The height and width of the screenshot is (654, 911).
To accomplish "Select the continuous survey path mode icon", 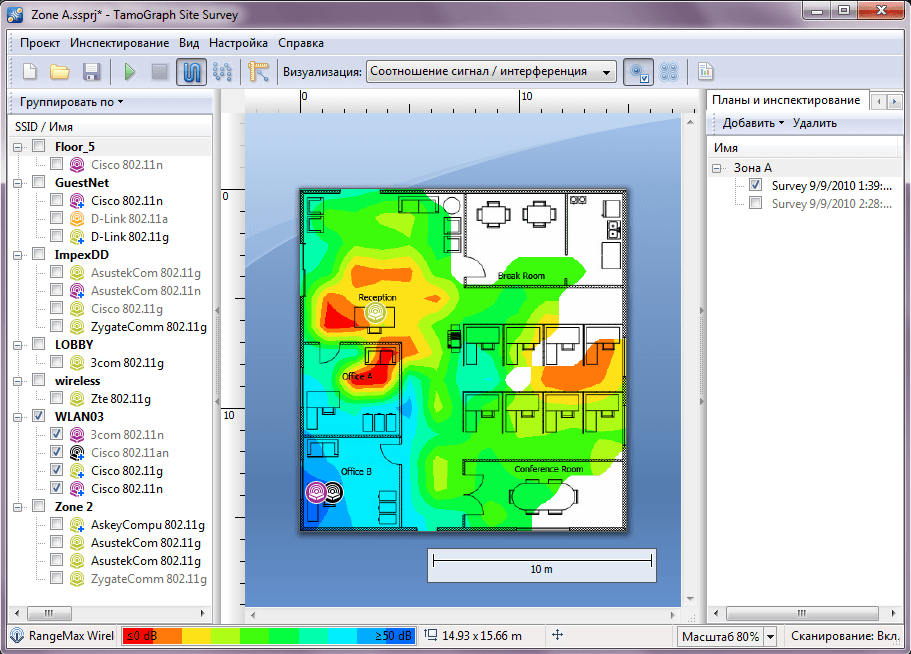I will 191,72.
